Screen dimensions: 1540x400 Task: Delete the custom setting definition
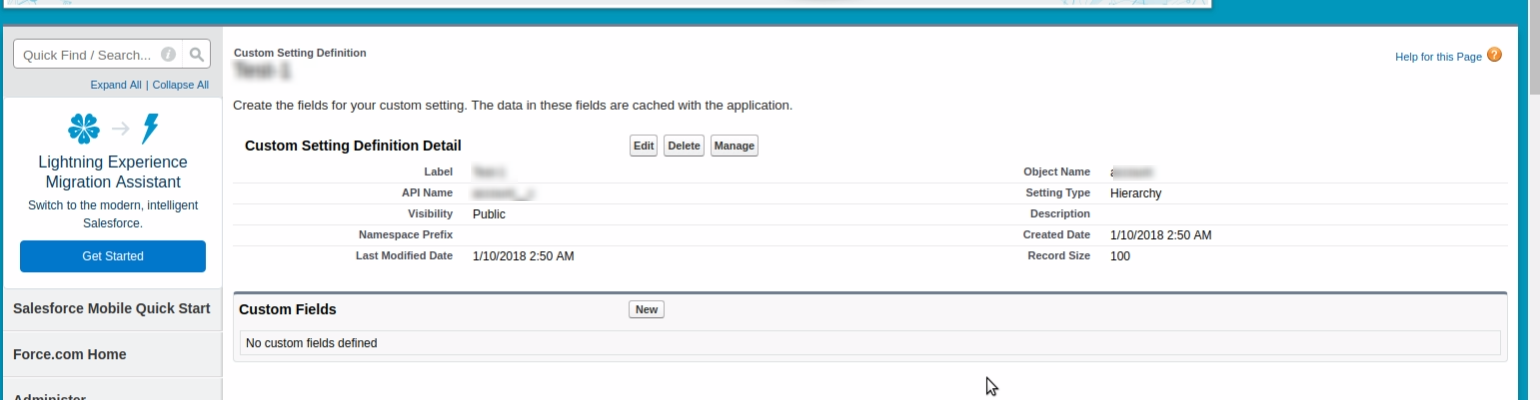coord(684,146)
